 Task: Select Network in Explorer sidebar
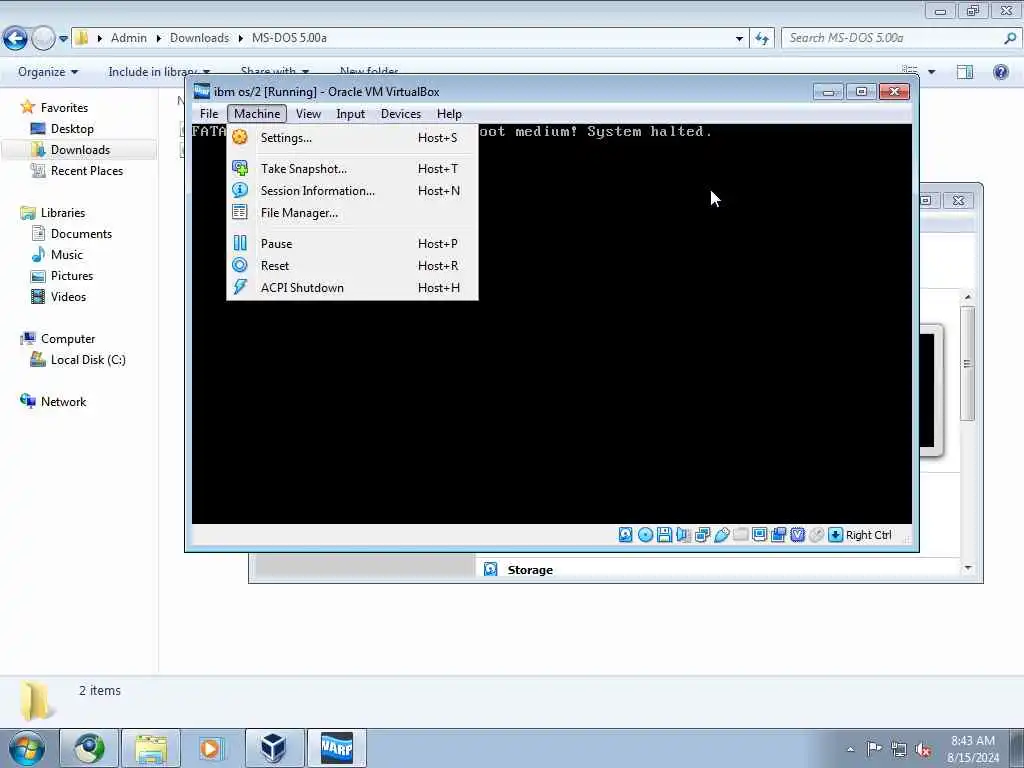click(x=63, y=402)
